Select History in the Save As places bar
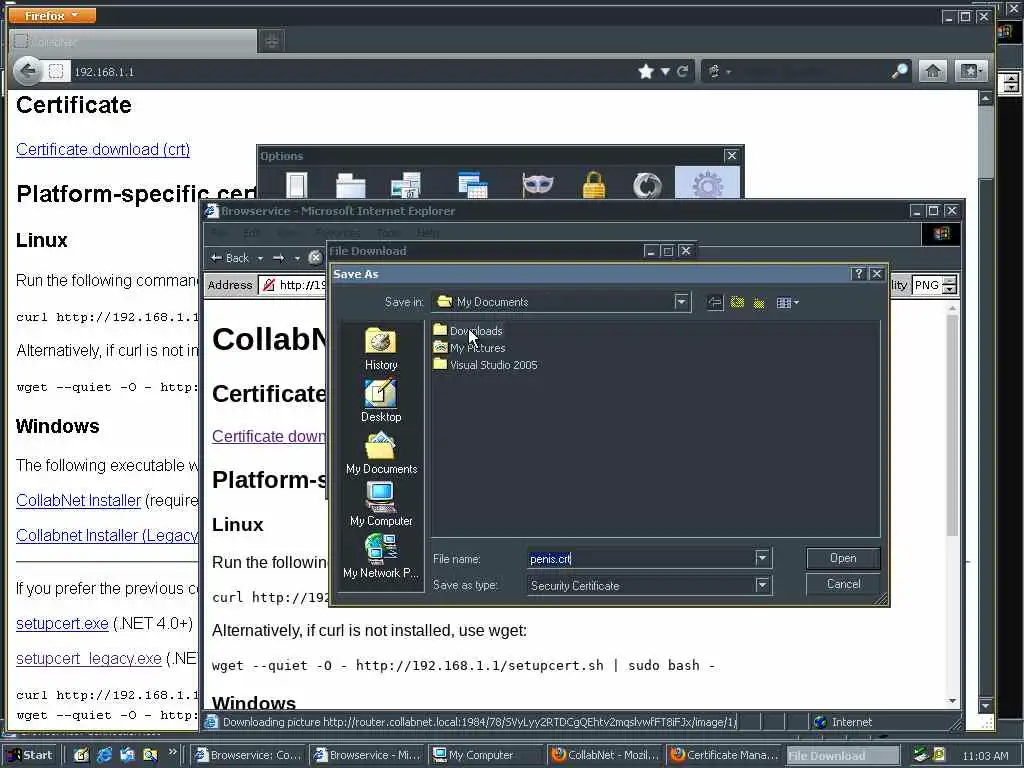 (381, 349)
